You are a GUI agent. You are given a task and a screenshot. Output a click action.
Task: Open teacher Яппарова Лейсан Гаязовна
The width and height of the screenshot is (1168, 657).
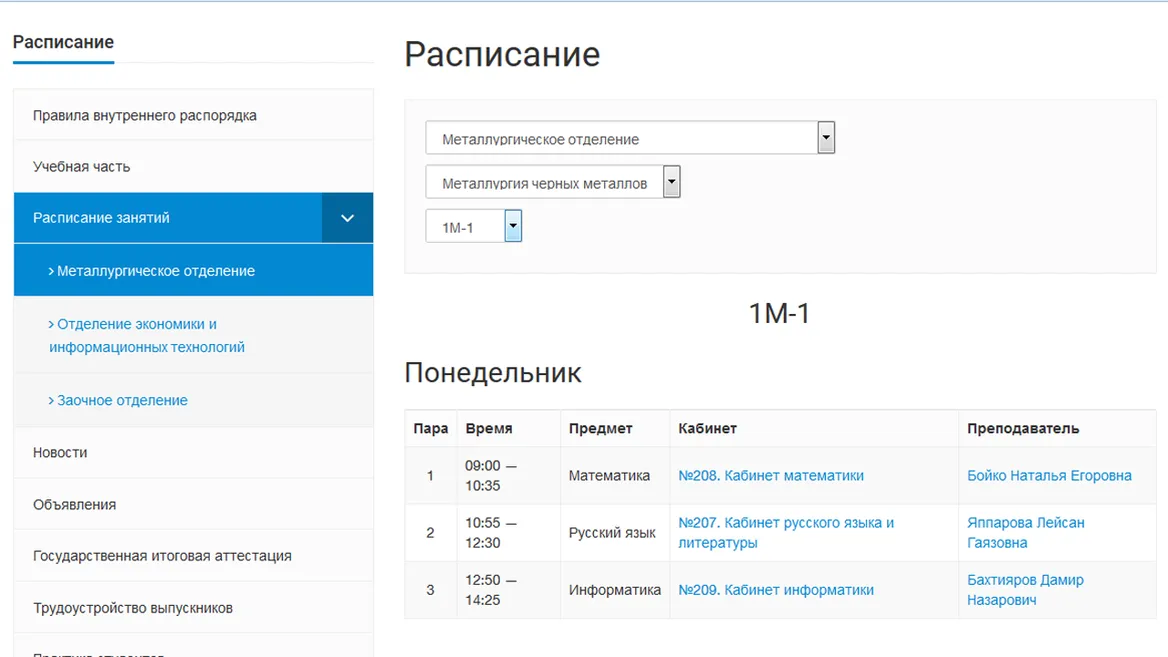tap(1026, 533)
